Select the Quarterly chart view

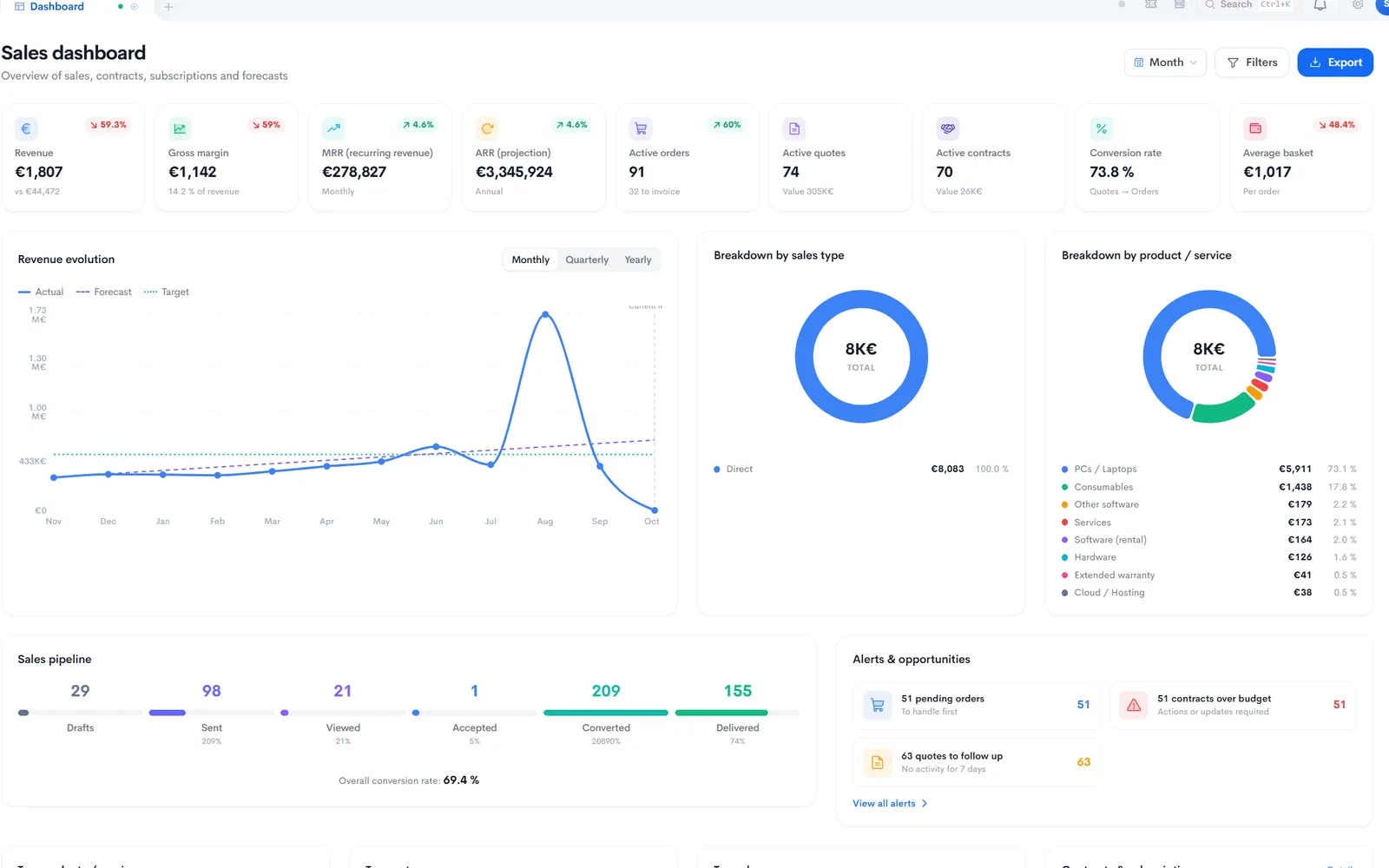click(587, 260)
